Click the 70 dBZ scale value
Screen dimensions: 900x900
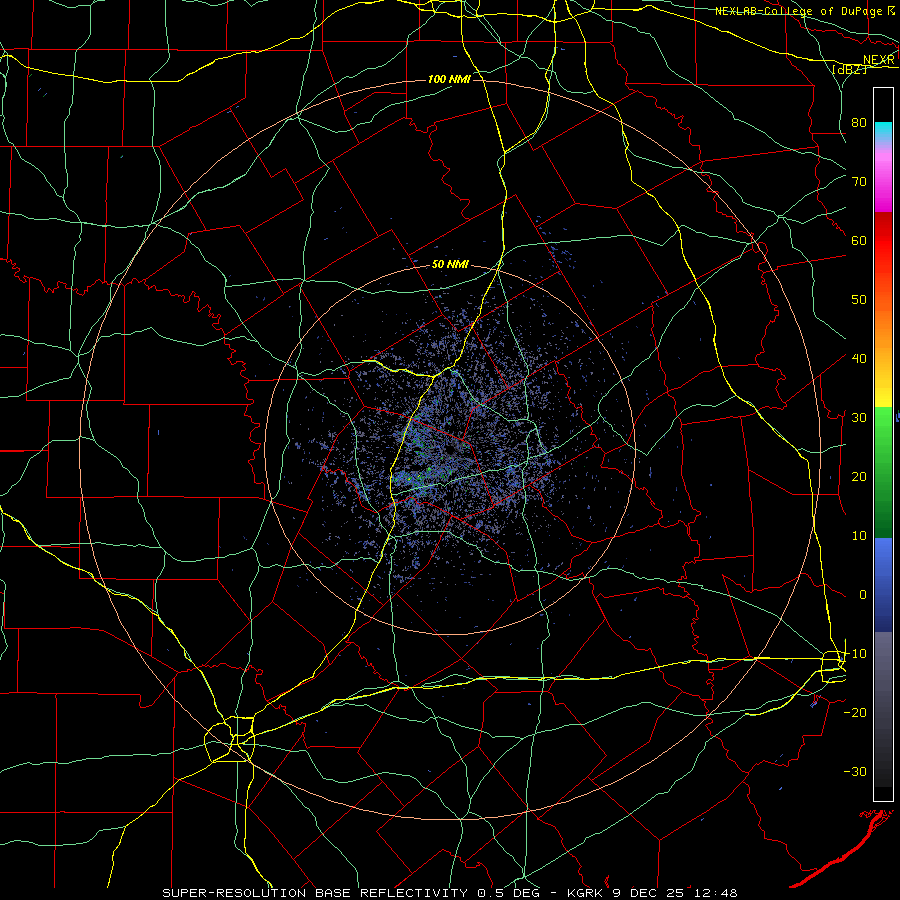859,181
